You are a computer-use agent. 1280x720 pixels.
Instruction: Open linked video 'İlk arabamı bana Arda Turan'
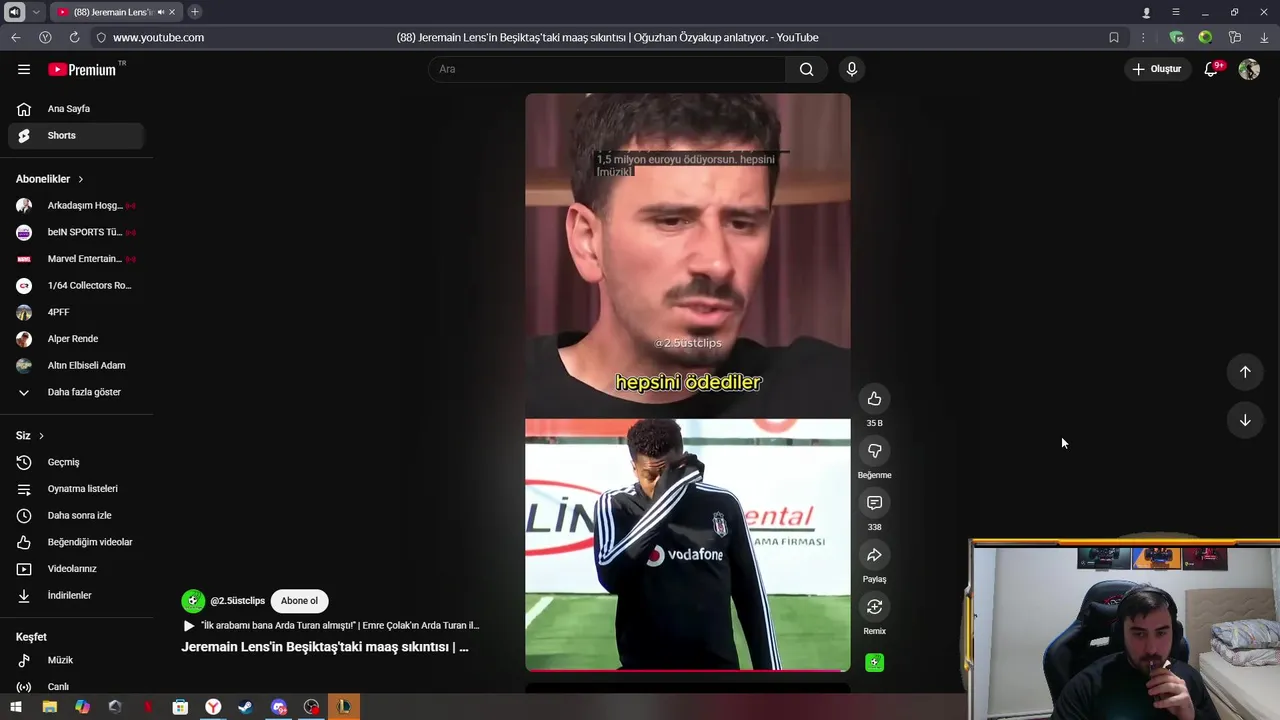331,625
